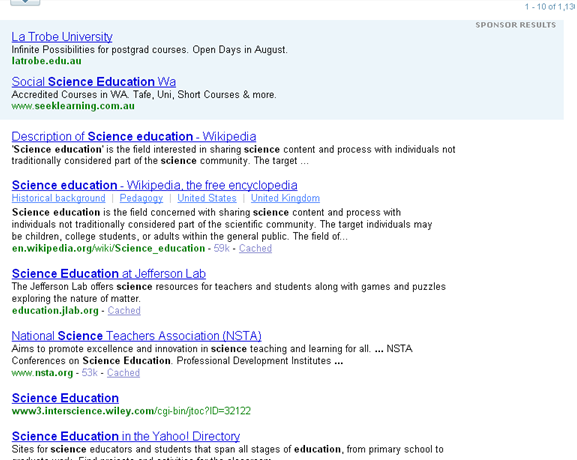This screenshot has height=460, width=577.
Task: Jump to the Historical background section link
Action: point(59,198)
